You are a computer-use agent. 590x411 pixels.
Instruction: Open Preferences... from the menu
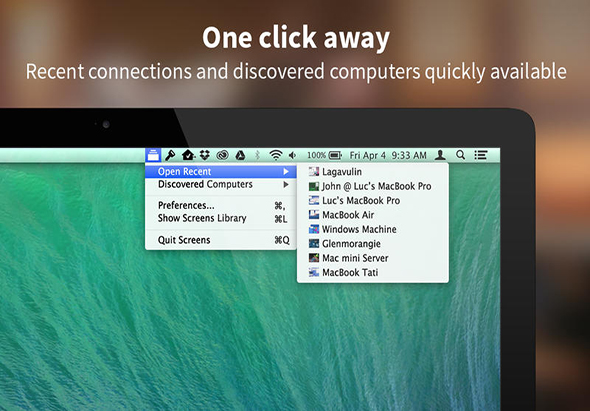click(221, 206)
